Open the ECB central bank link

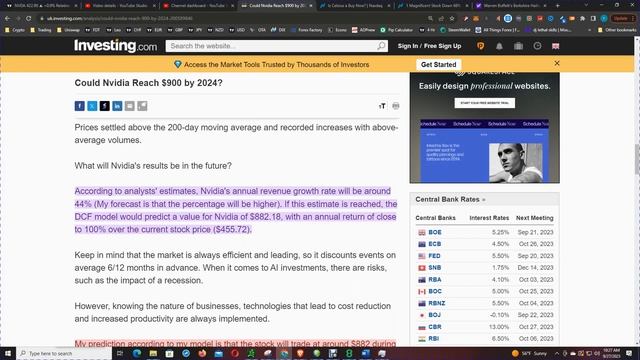click(434, 244)
